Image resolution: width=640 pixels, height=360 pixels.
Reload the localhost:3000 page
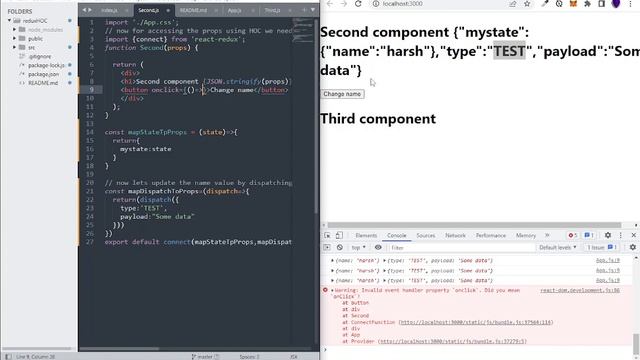pos(358,4)
